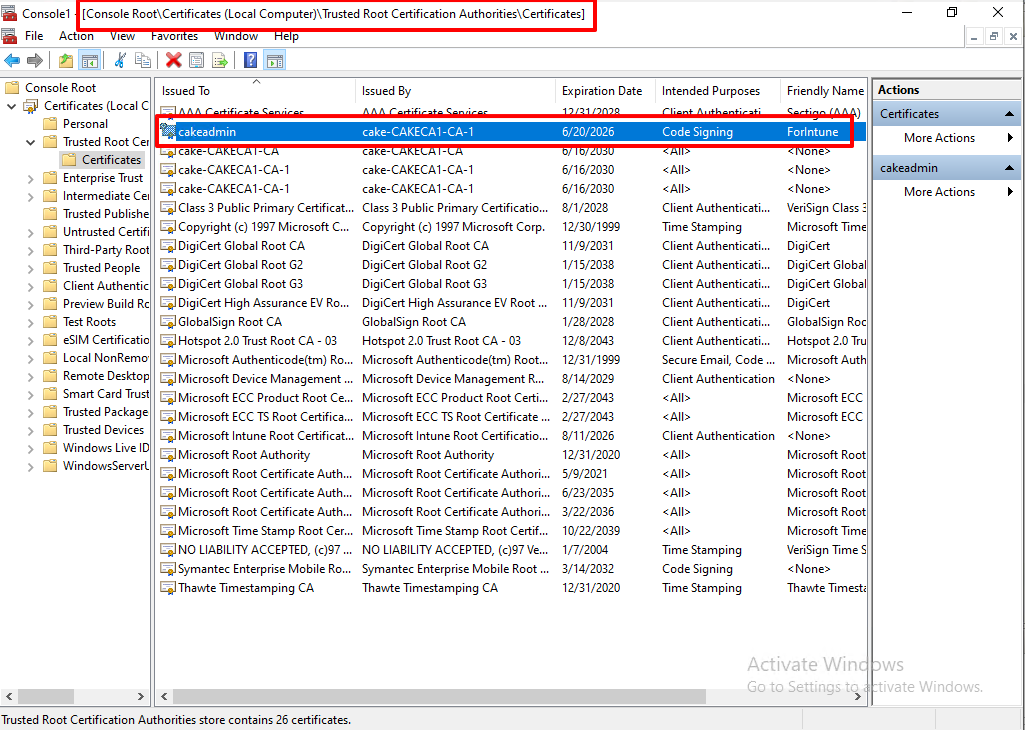
Task: Toggle the Show/Hide Action Pane button
Action: 275,61
